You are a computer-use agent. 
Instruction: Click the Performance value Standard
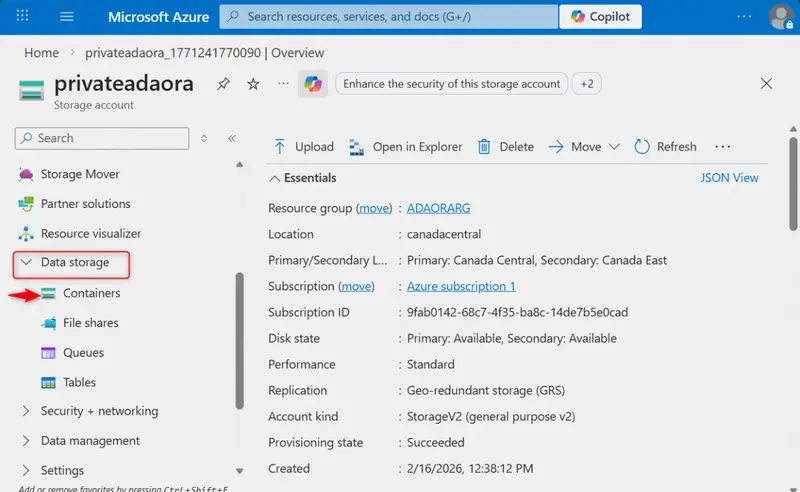click(431, 364)
